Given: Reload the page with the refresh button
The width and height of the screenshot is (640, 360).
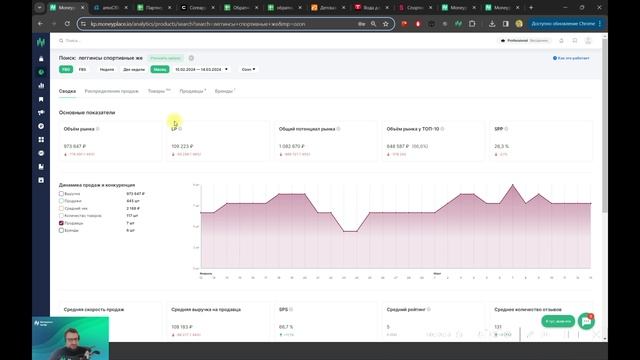Looking at the screenshot, I should click(x=67, y=24).
